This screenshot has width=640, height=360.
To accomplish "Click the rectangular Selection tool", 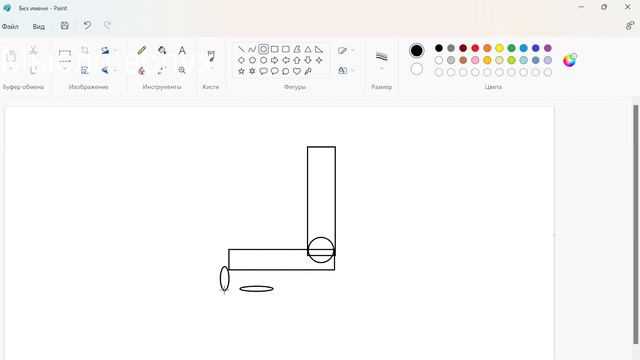I will click(65, 56).
